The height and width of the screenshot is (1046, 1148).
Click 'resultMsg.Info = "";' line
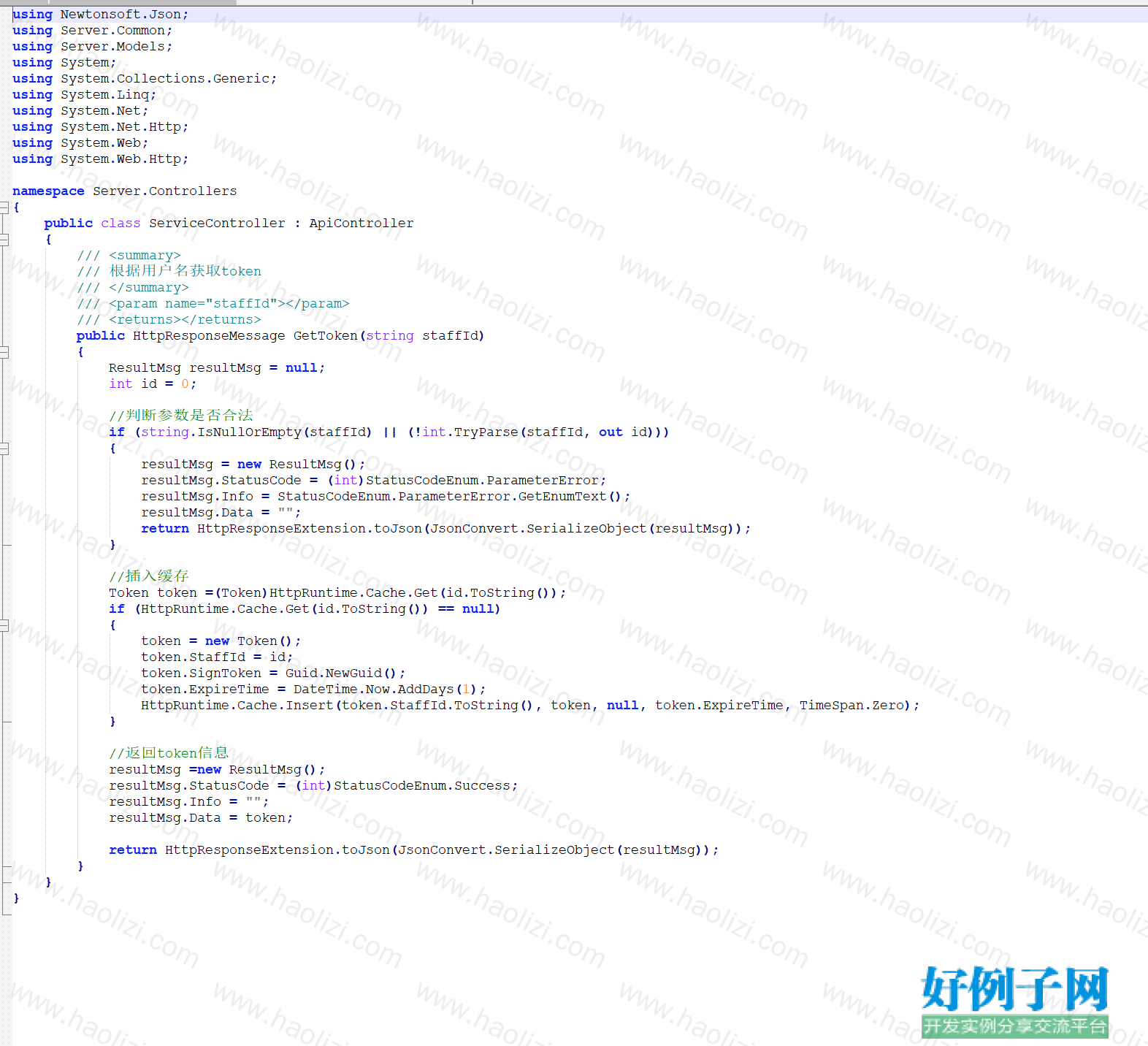188,801
